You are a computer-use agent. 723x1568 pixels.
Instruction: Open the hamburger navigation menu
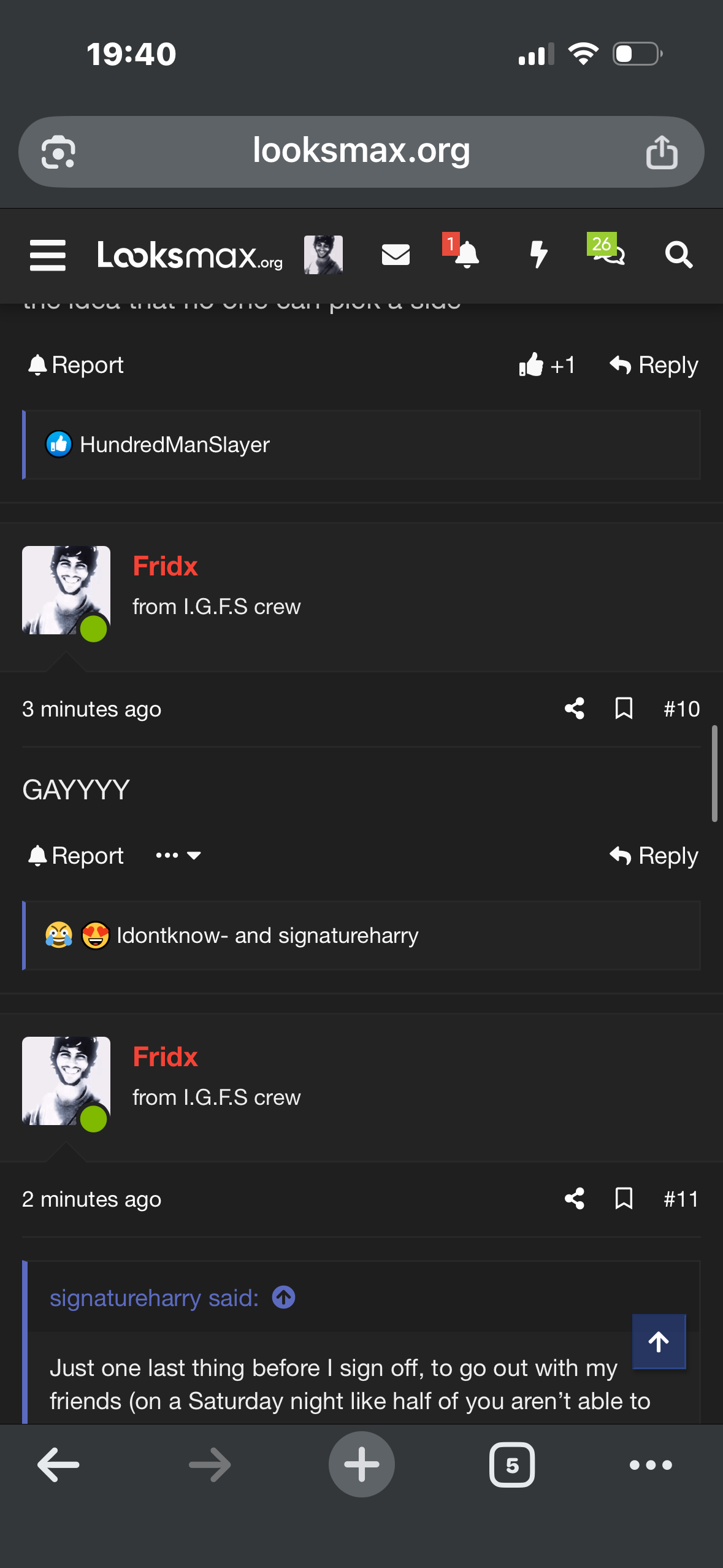click(48, 255)
